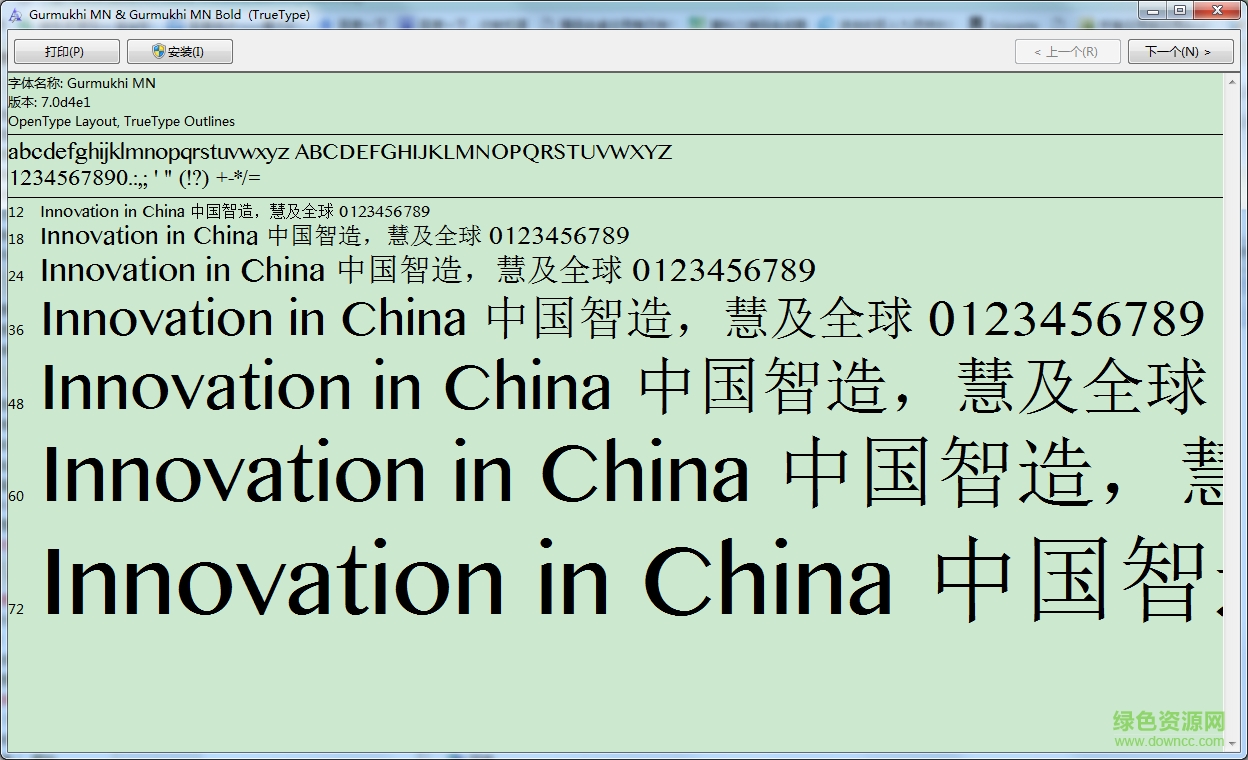Click the 版本: 7.0d4e1 version text
This screenshot has width=1248, height=760.
50,102
